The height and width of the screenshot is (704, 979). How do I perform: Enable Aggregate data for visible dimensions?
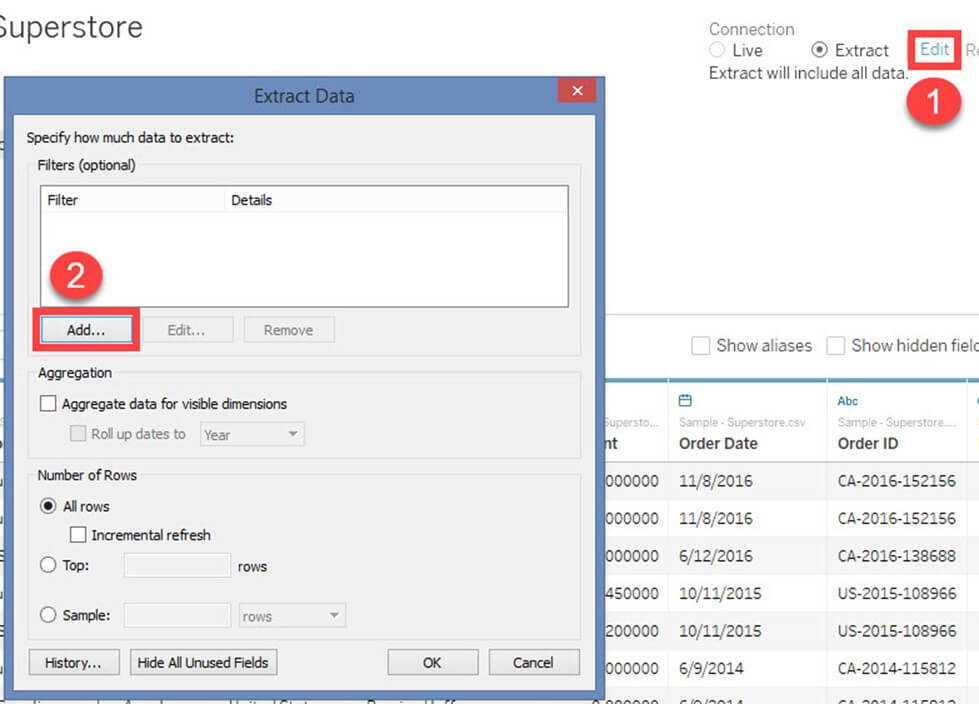click(x=48, y=404)
